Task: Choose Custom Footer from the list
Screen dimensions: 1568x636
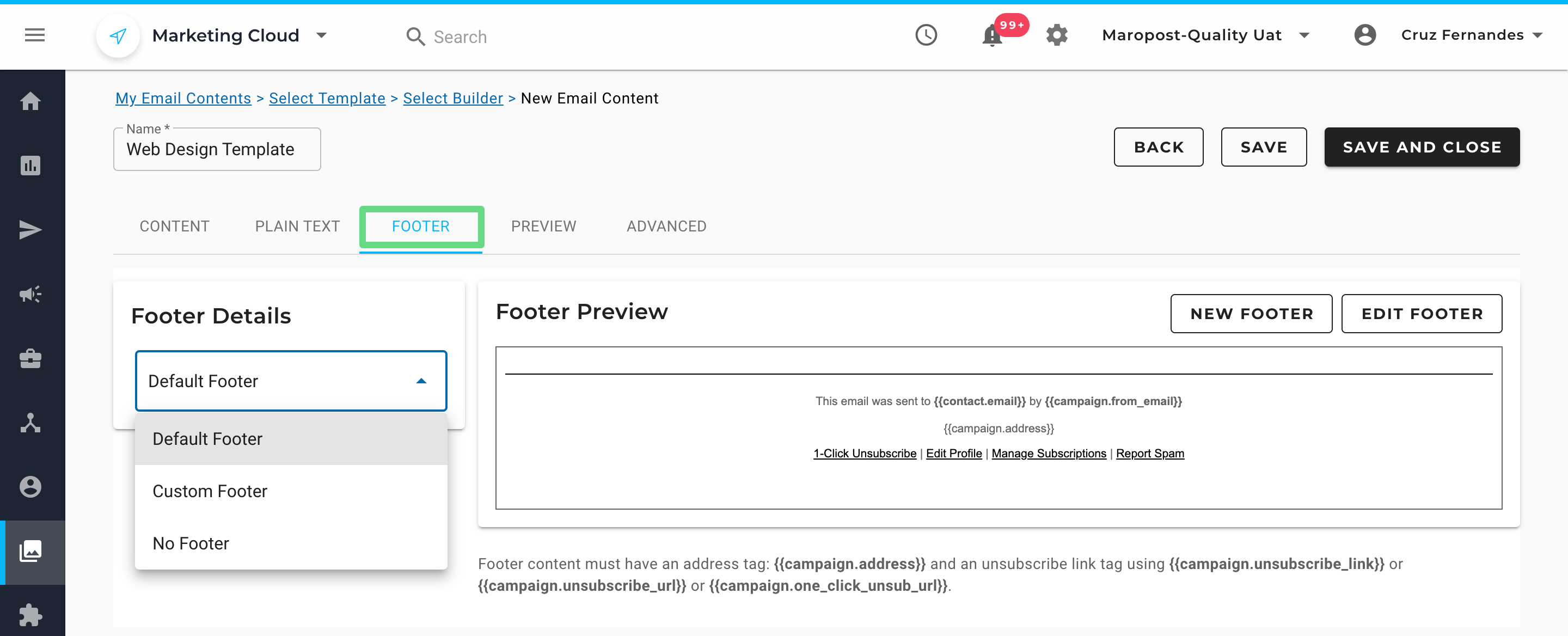Action: tap(210, 491)
